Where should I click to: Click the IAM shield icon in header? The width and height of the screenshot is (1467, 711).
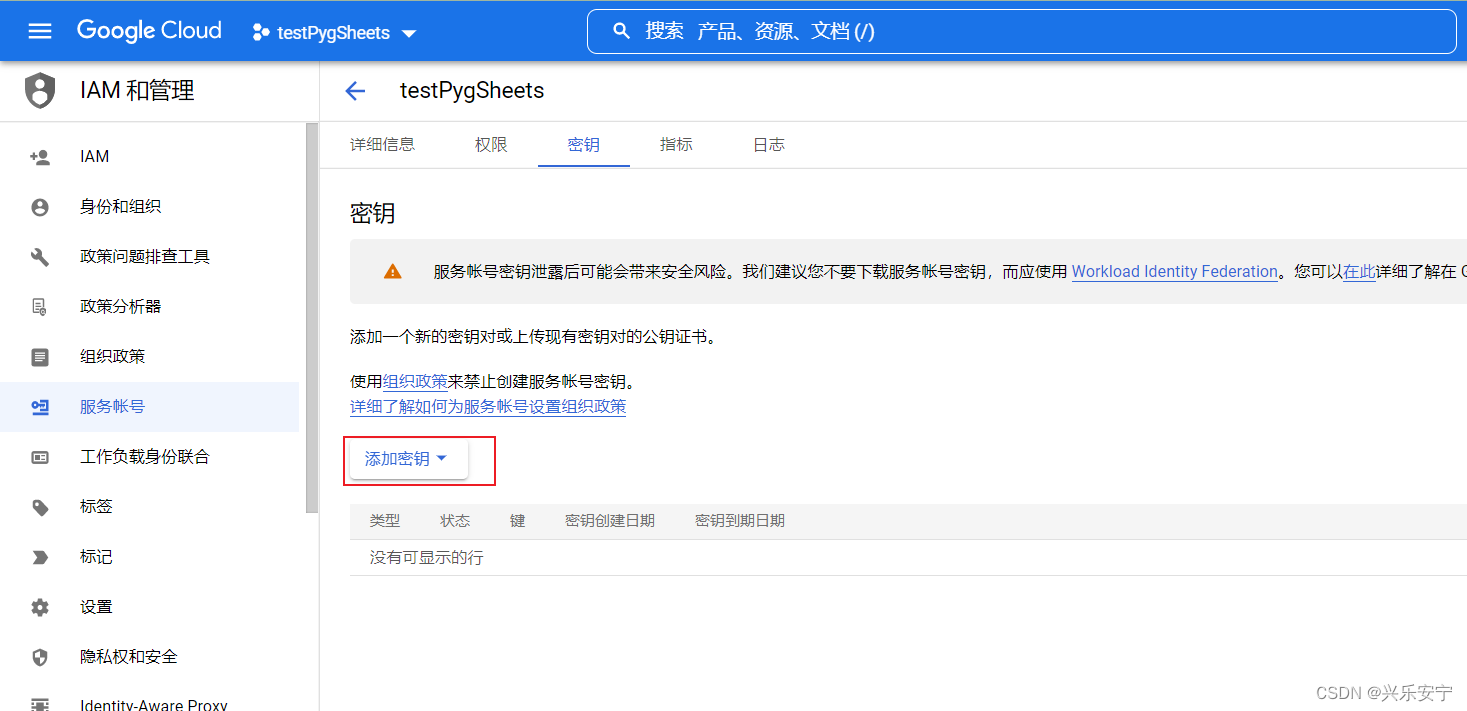pos(40,91)
